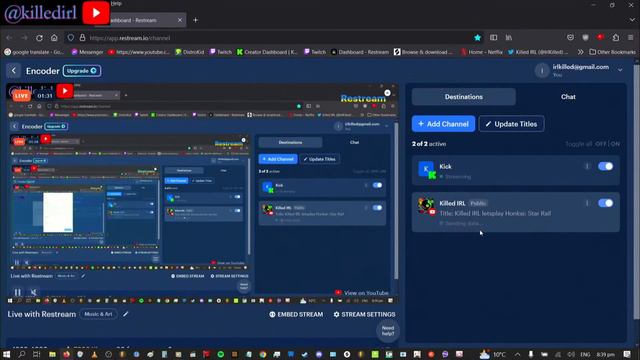Screen dimensions: 640x360
Task: Show hidden system tray icons
Action: [x=517, y=354]
